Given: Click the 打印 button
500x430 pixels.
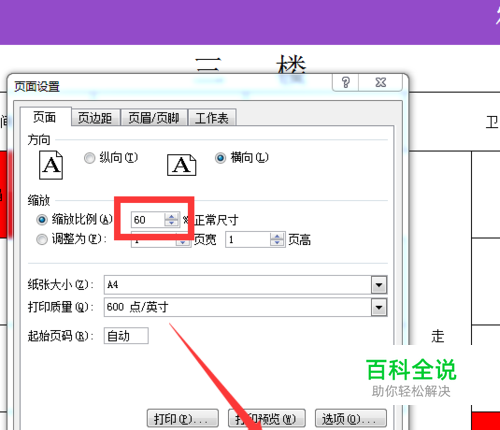Looking at the screenshot, I should click(x=183, y=419).
